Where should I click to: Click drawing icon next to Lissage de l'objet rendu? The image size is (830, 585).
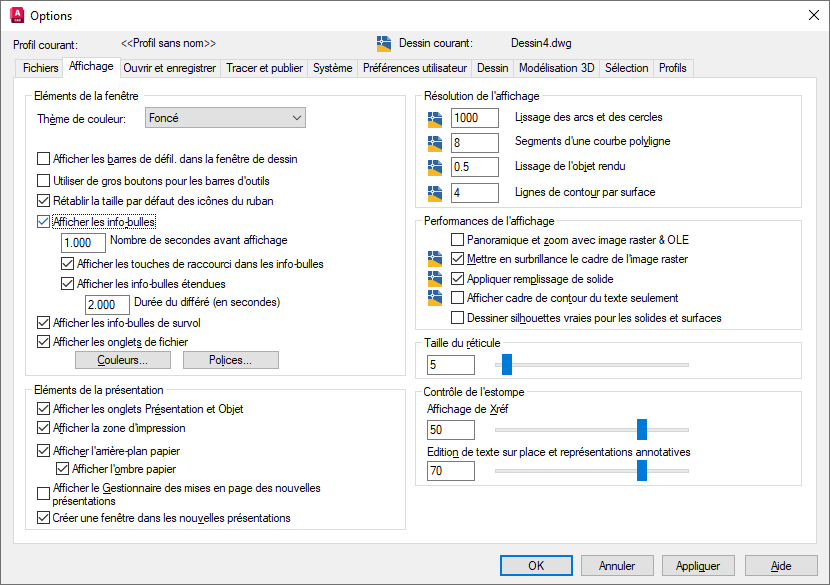[x=434, y=167]
